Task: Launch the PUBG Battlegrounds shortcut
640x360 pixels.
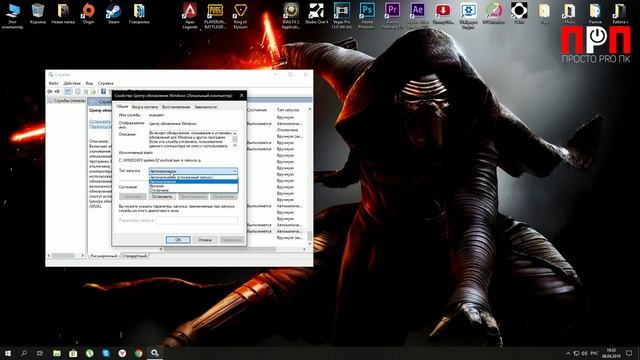Action: (215, 16)
